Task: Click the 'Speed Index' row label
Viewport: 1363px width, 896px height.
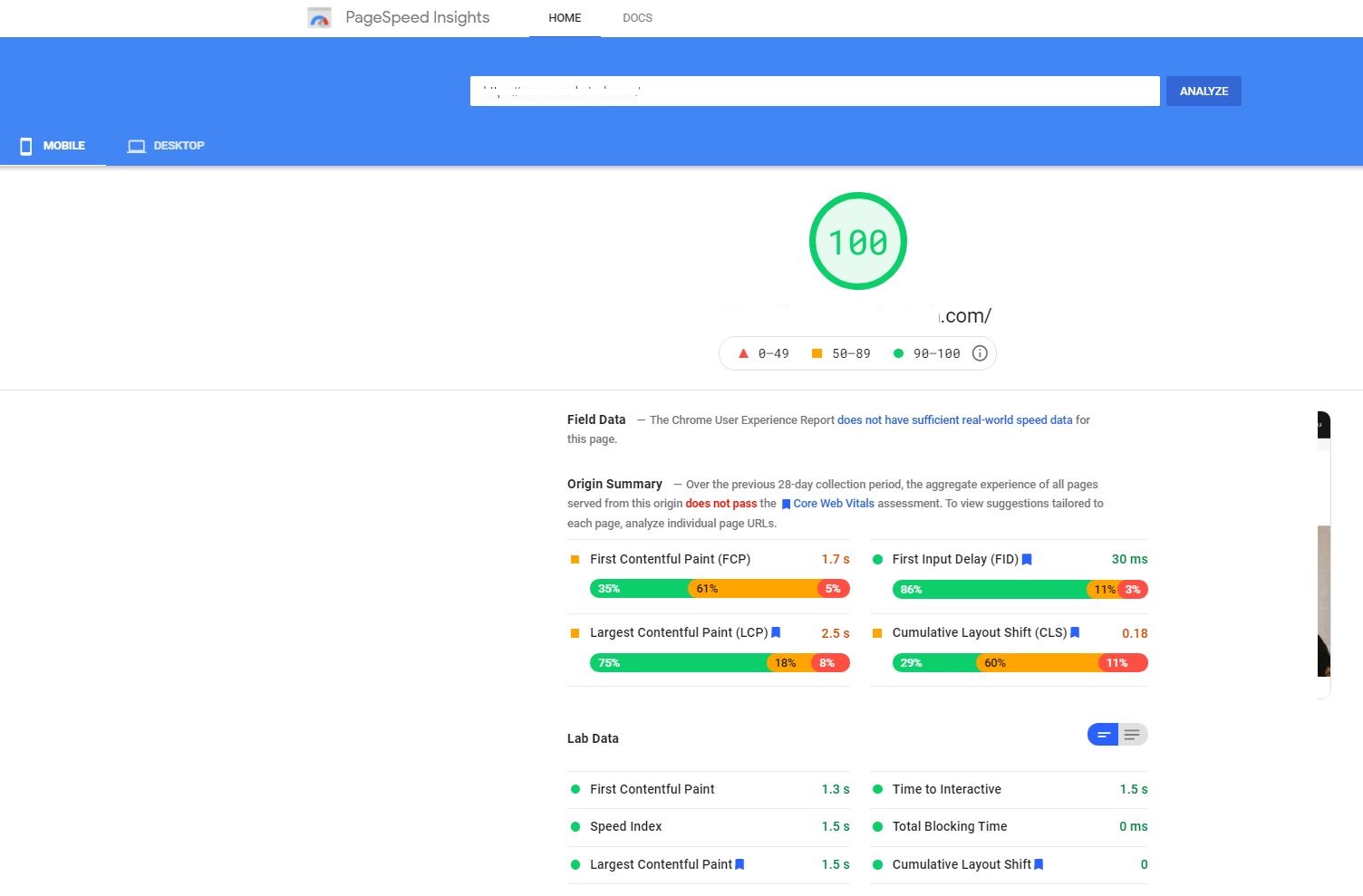Action: pos(625,826)
